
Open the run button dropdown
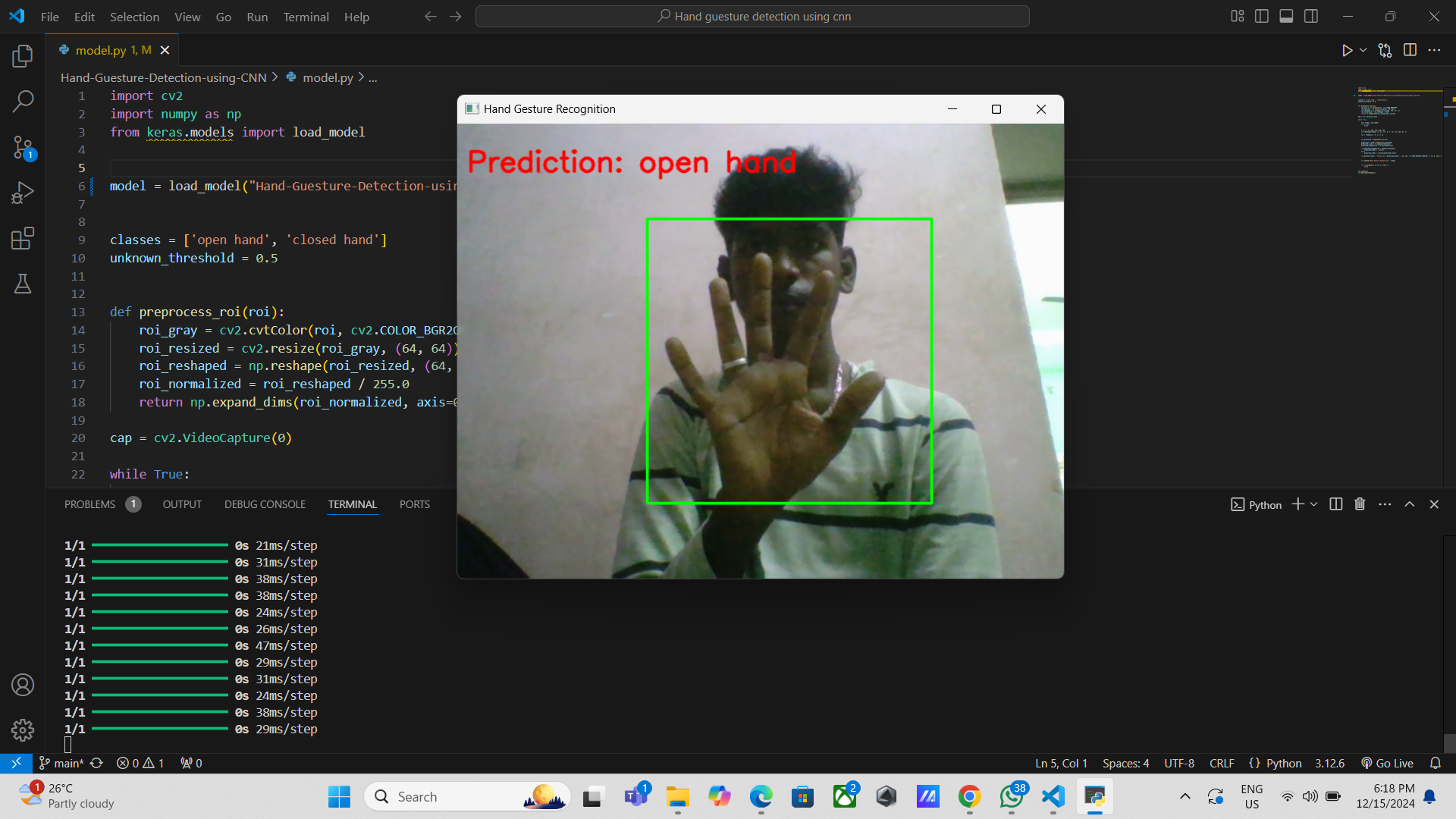(1363, 50)
